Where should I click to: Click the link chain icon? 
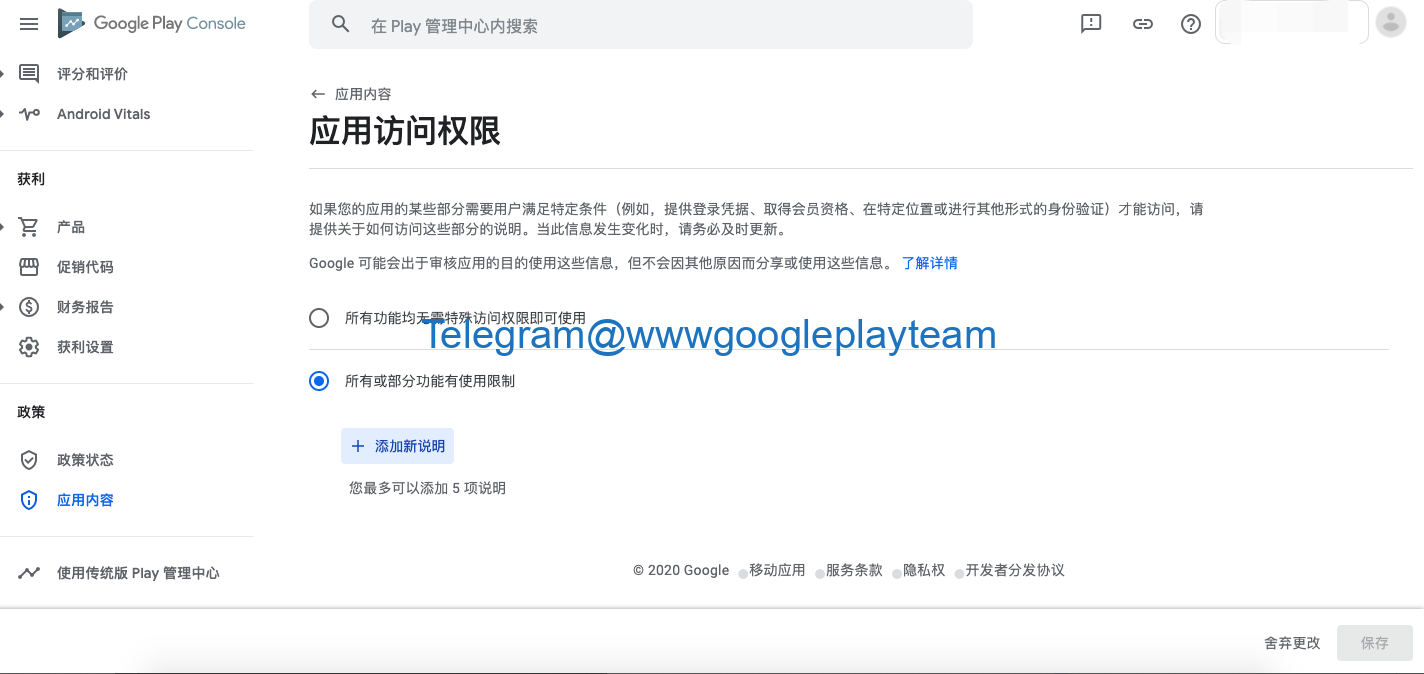1142,24
